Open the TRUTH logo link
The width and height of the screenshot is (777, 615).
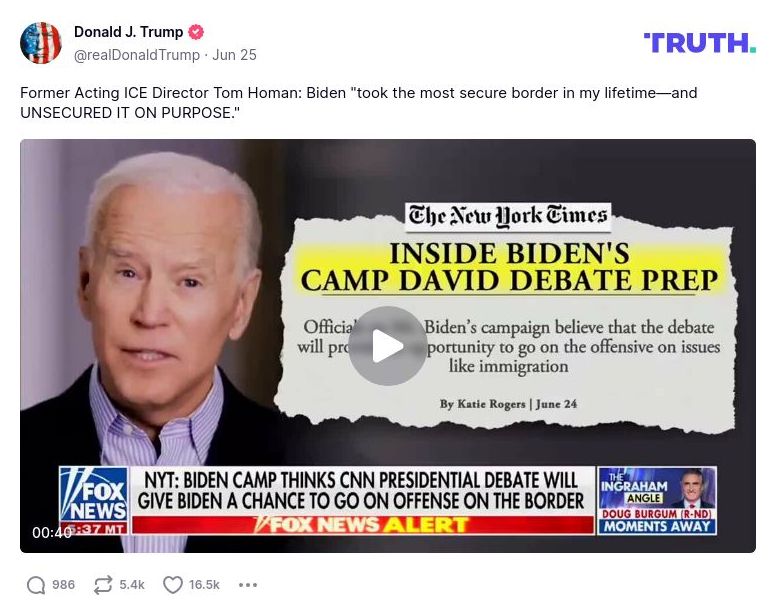(x=700, y=43)
